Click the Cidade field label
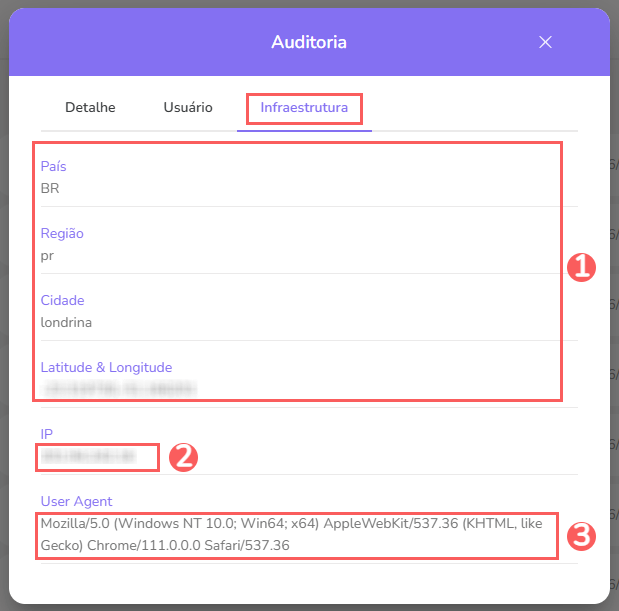 tap(62, 300)
